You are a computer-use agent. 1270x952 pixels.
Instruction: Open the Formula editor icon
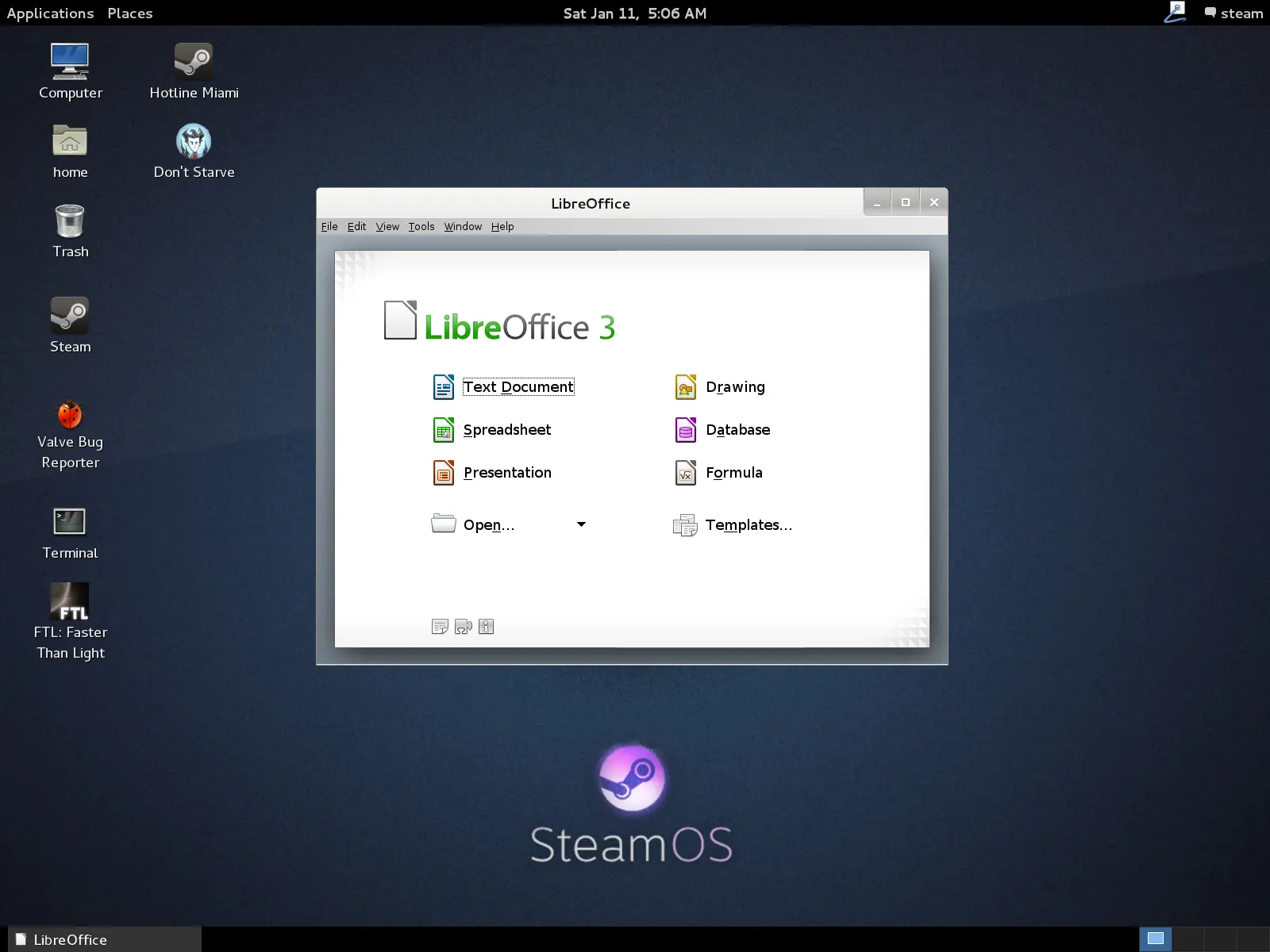pyautogui.click(x=686, y=473)
